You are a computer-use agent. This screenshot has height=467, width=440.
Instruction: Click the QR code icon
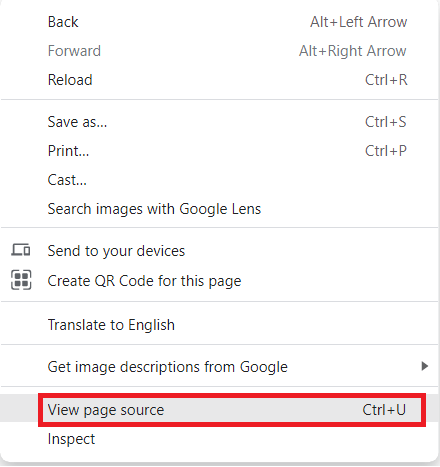(x=21, y=280)
